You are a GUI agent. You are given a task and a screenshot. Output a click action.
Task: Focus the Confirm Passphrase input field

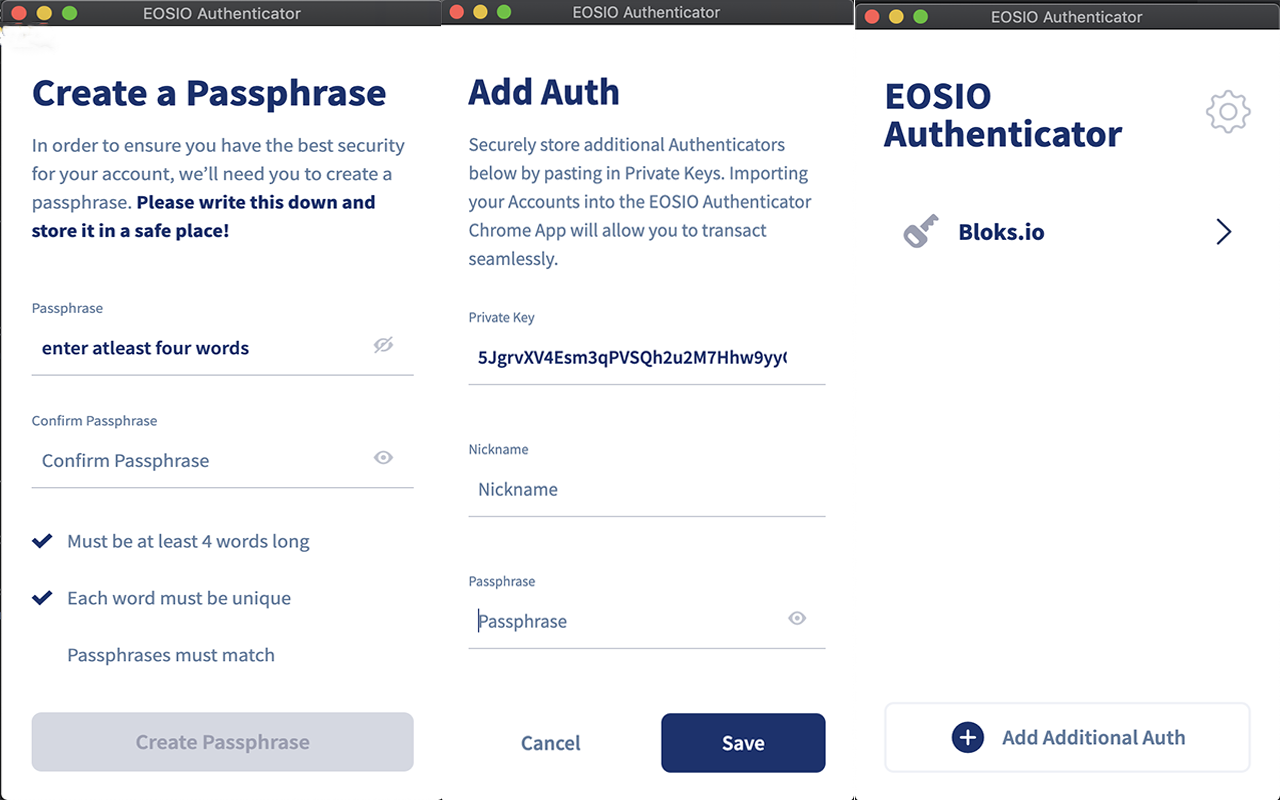[222, 461]
